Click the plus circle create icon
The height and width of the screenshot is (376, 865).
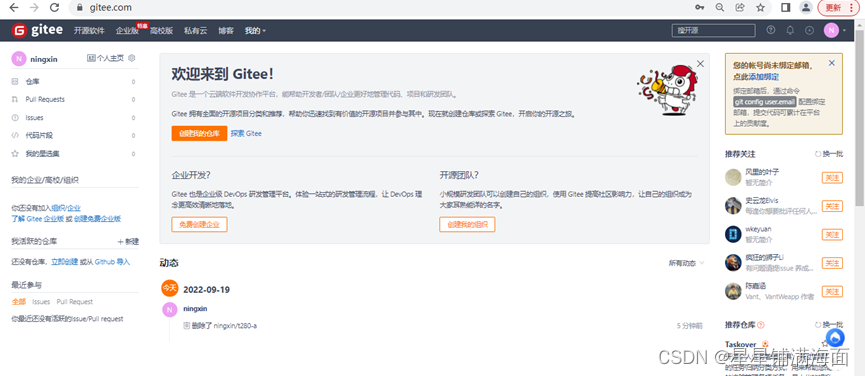809,30
